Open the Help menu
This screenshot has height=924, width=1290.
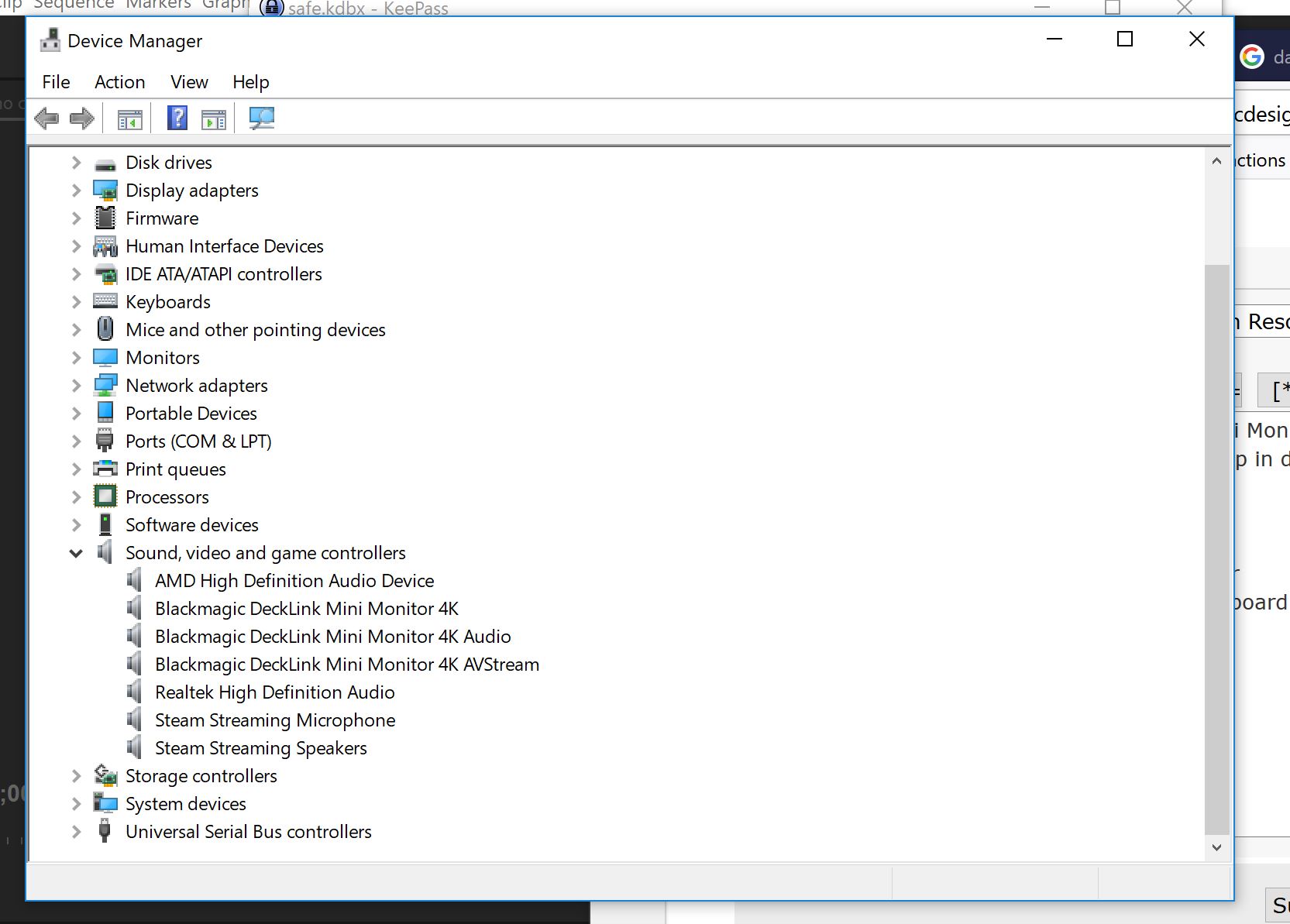point(251,82)
